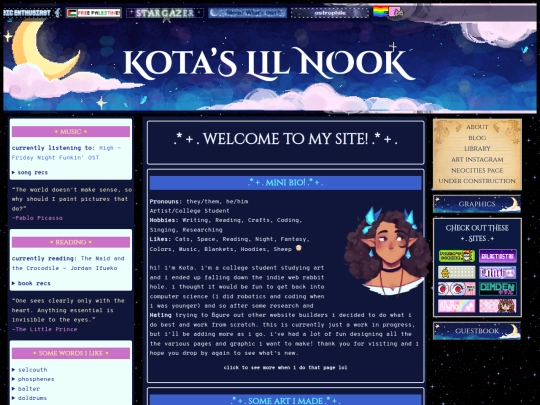Click the 'Pronouns: they/them, he/him' line
The width and height of the screenshot is (540, 405).
coord(199,201)
